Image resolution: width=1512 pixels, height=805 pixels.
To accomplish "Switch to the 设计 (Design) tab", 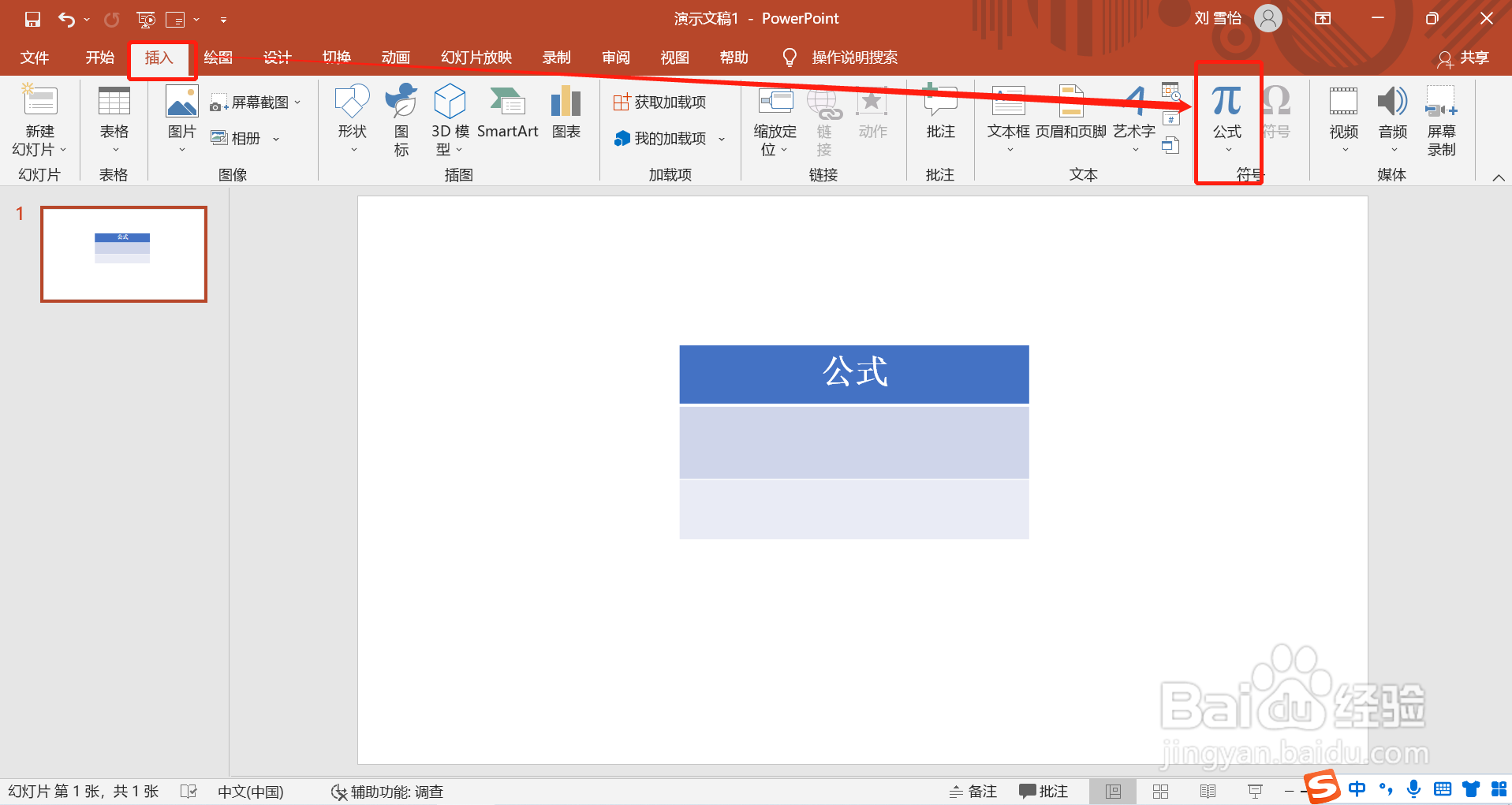I will click(x=278, y=58).
